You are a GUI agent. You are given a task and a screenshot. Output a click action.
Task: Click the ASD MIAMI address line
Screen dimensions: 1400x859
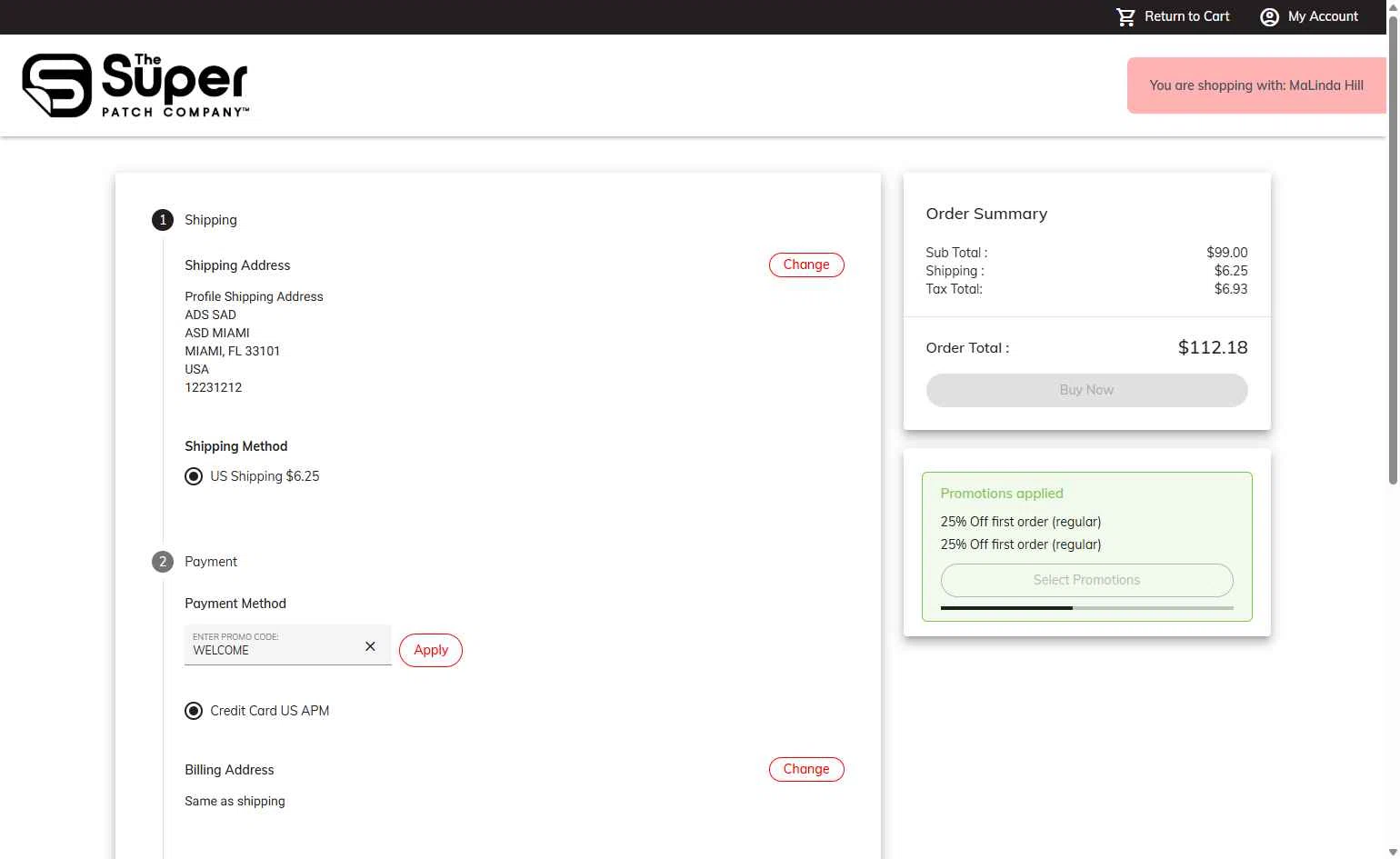click(217, 333)
